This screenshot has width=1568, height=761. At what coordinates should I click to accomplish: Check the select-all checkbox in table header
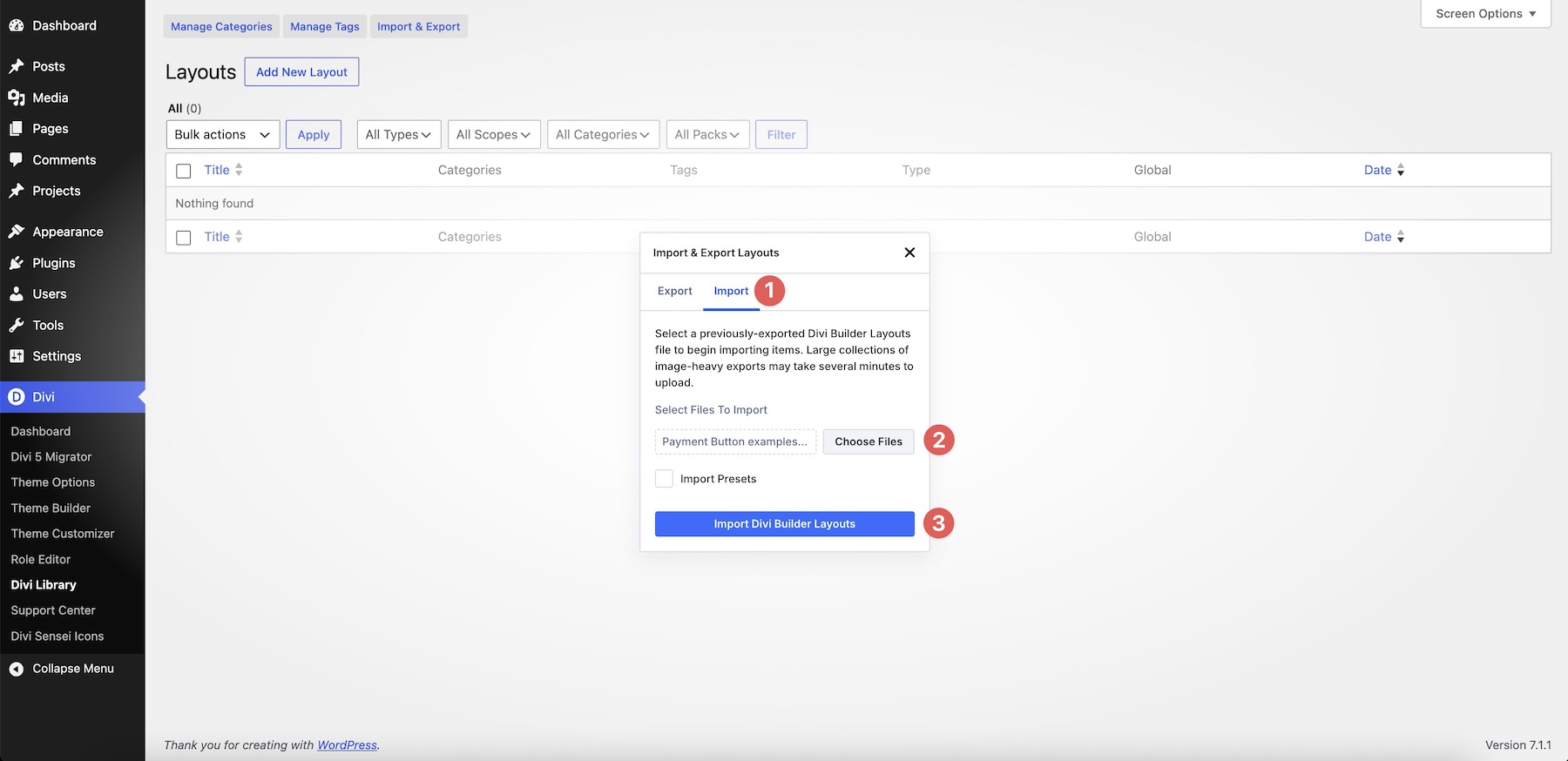click(183, 171)
